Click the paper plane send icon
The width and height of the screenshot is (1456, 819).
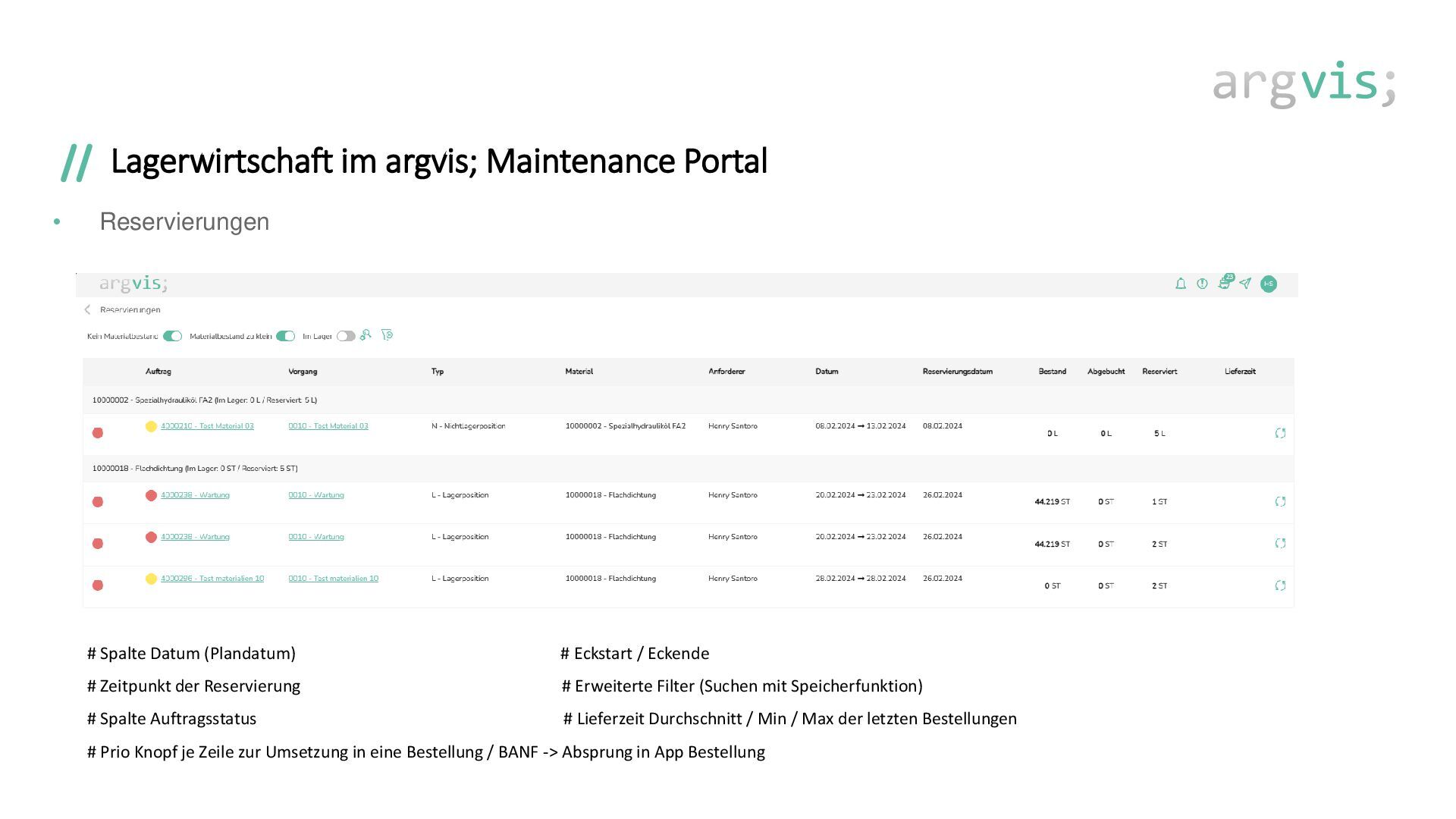(1245, 283)
